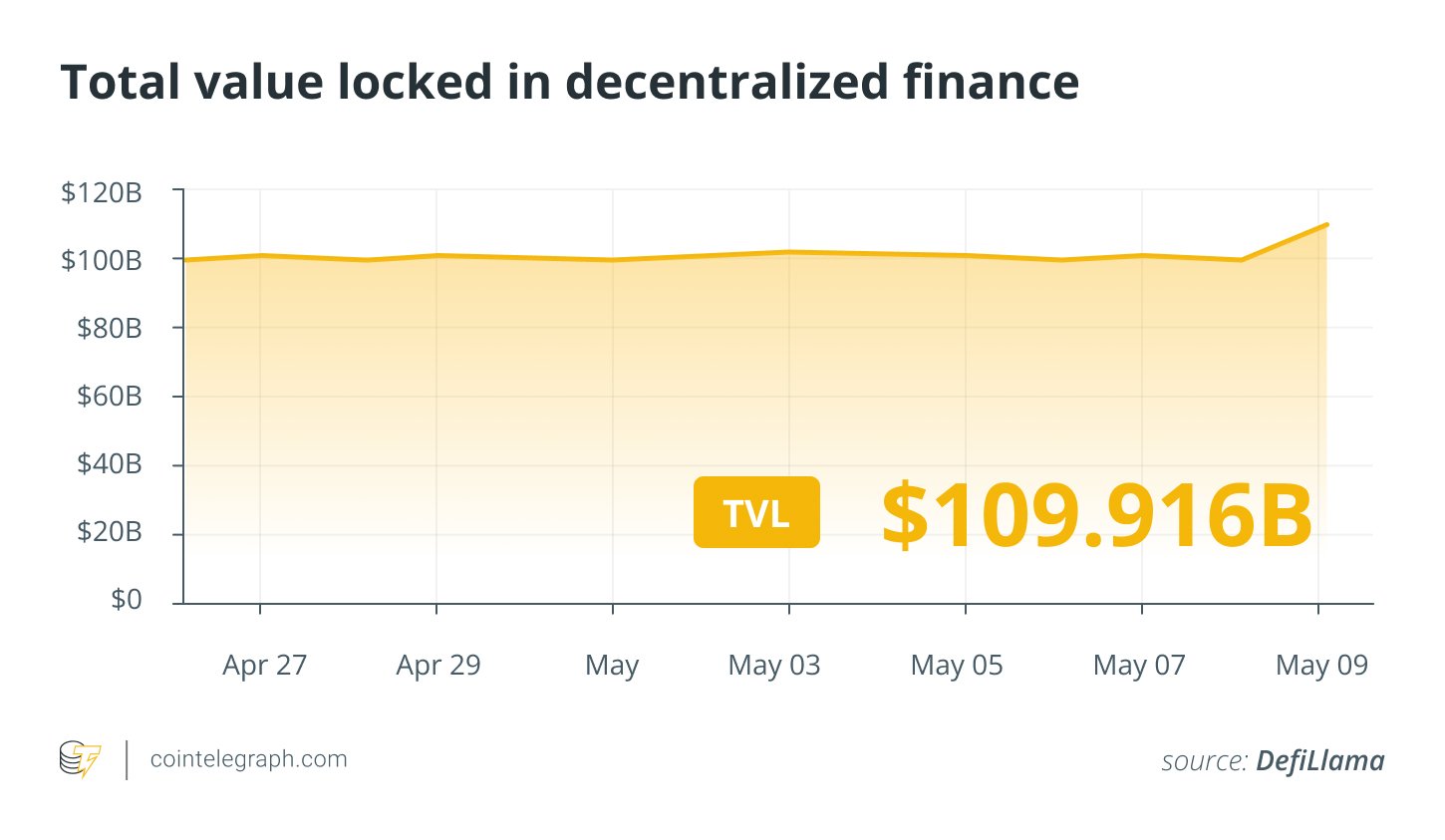Select the May 03 date label
This screenshot has height=840, width=1445.
tap(774, 666)
